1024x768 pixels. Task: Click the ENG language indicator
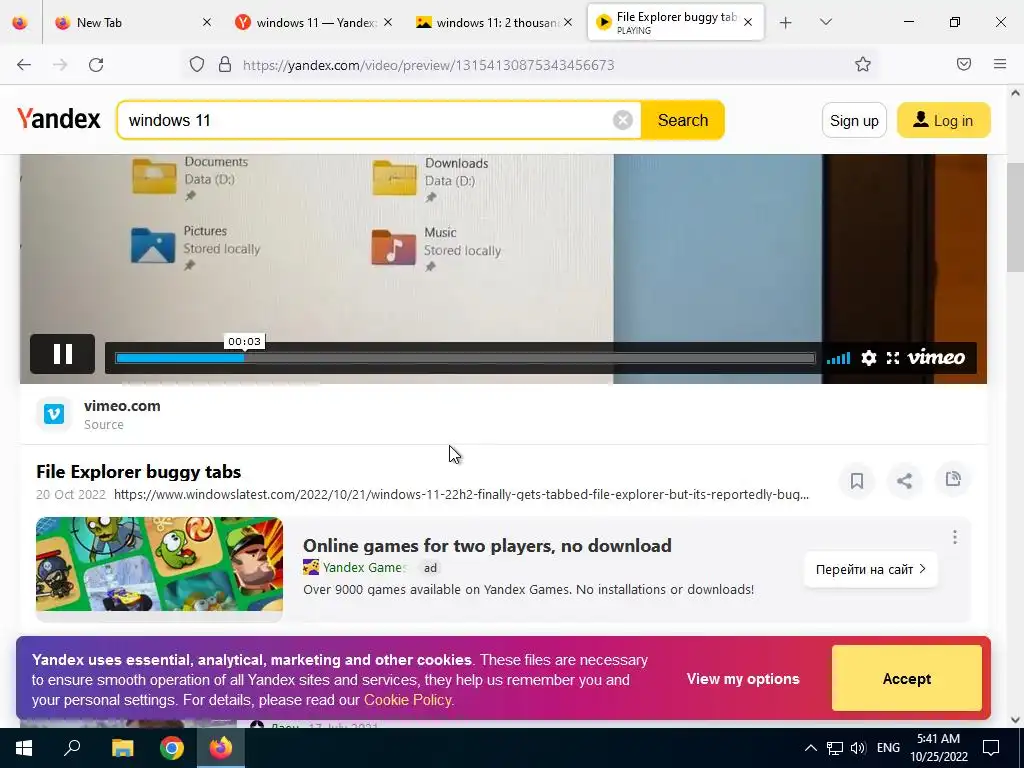(x=888, y=748)
